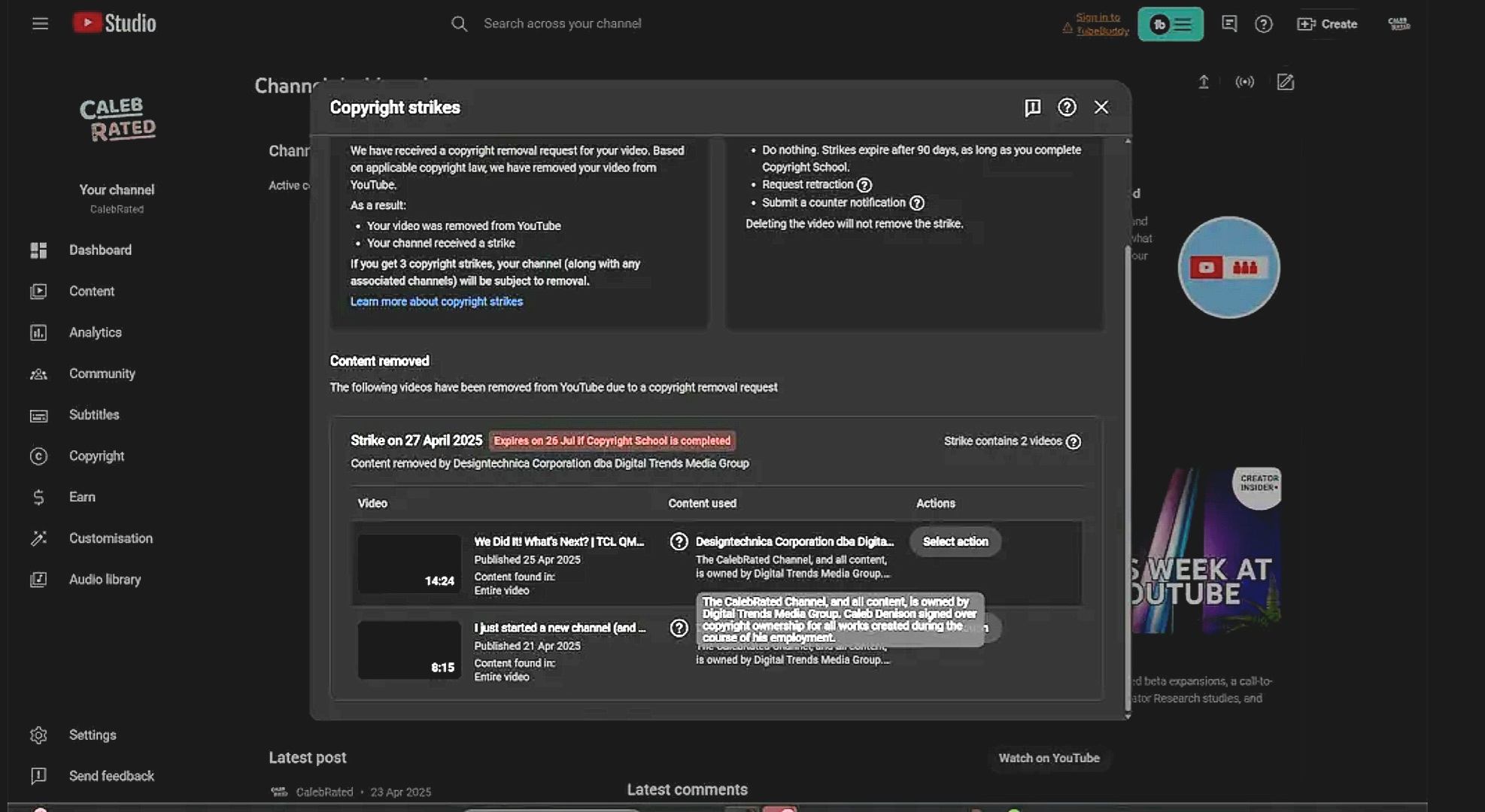Screen dimensions: 1485x812
Task: Click the help icon next to Request retraction
Action: pos(864,185)
